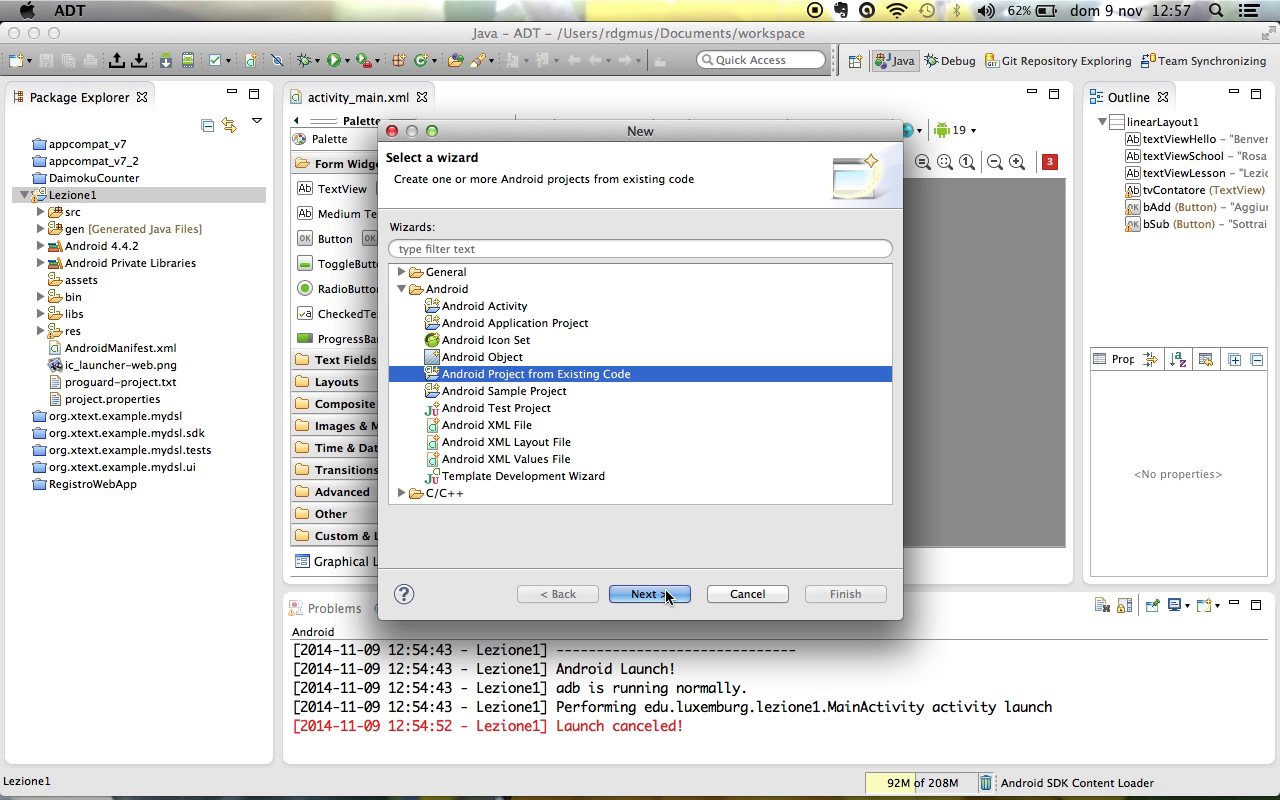Open the Apple menu
The width and height of the screenshot is (1280, 800).
click(x=27, y=11)
